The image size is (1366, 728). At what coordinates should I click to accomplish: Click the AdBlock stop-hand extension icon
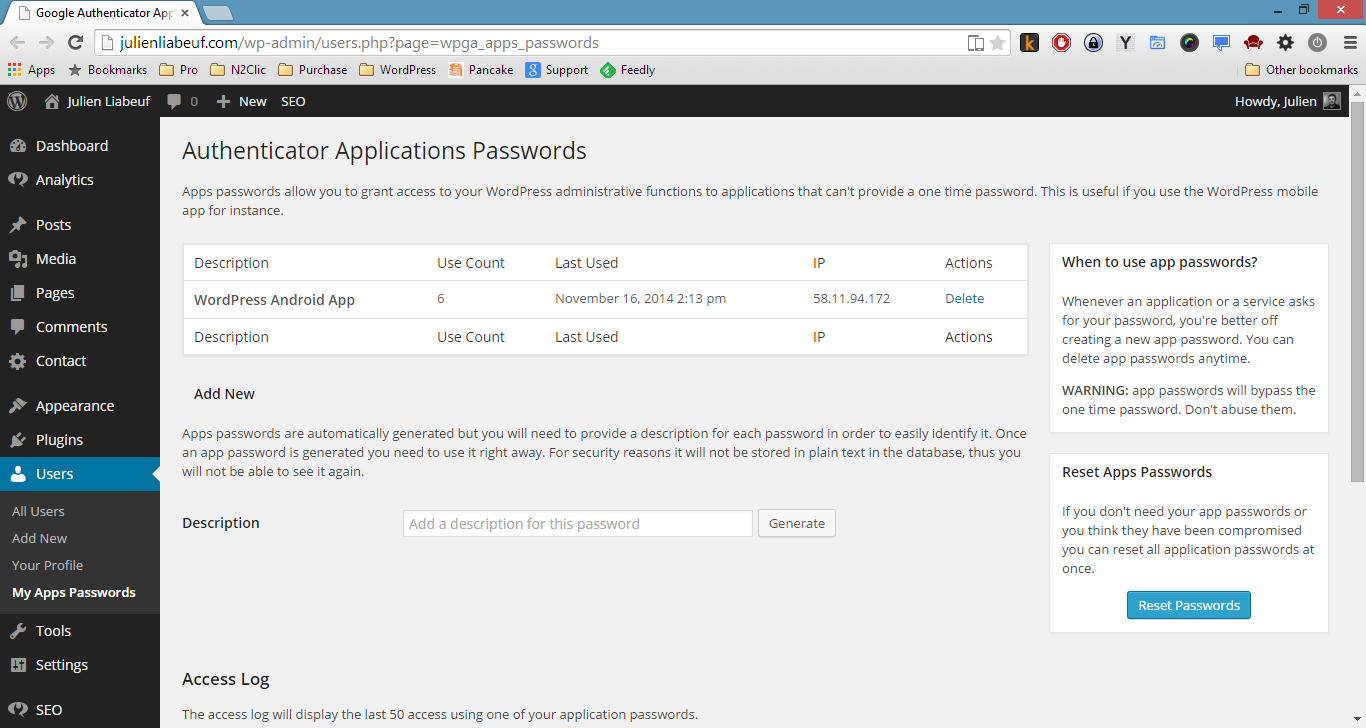click(x=1061, y=43)
